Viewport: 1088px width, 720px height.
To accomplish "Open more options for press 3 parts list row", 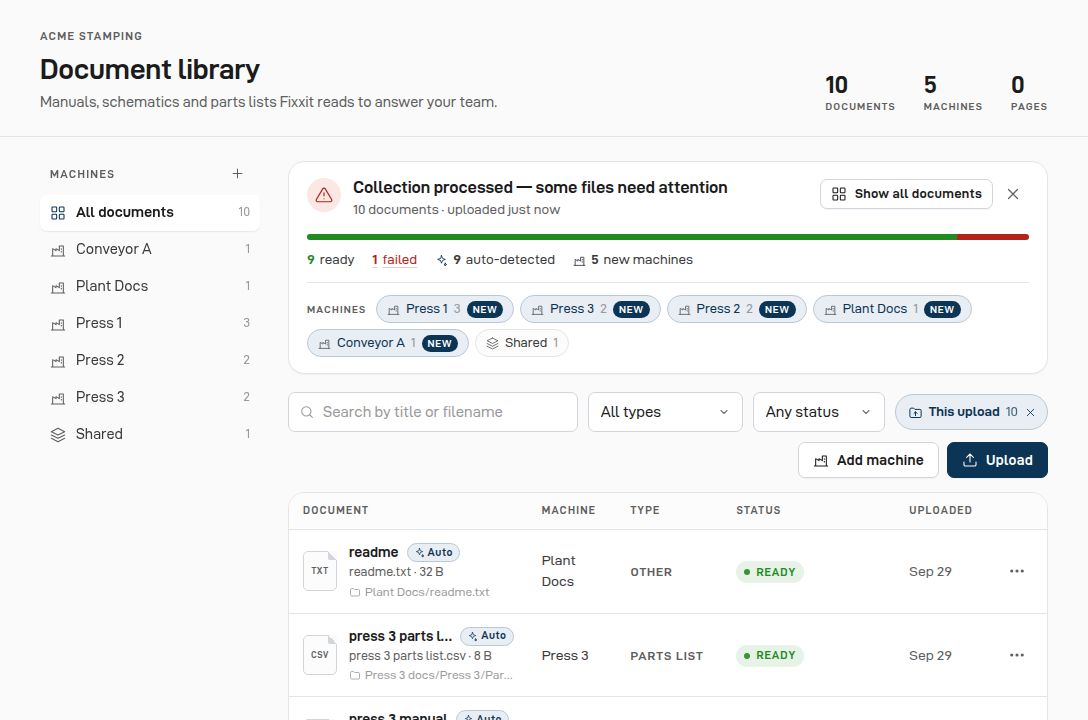I will (1017, 655).
